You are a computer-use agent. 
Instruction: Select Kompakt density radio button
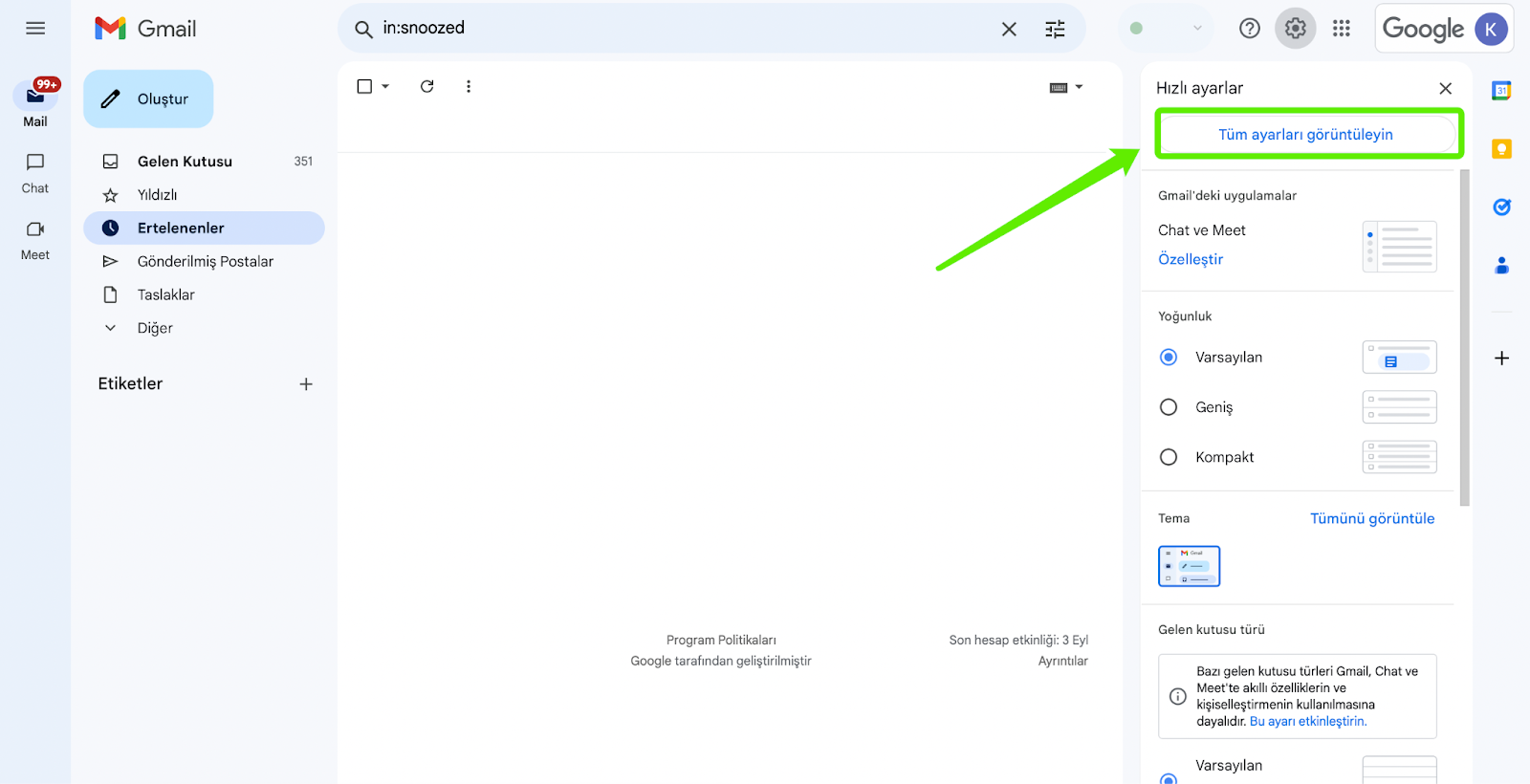(1169, 457)
